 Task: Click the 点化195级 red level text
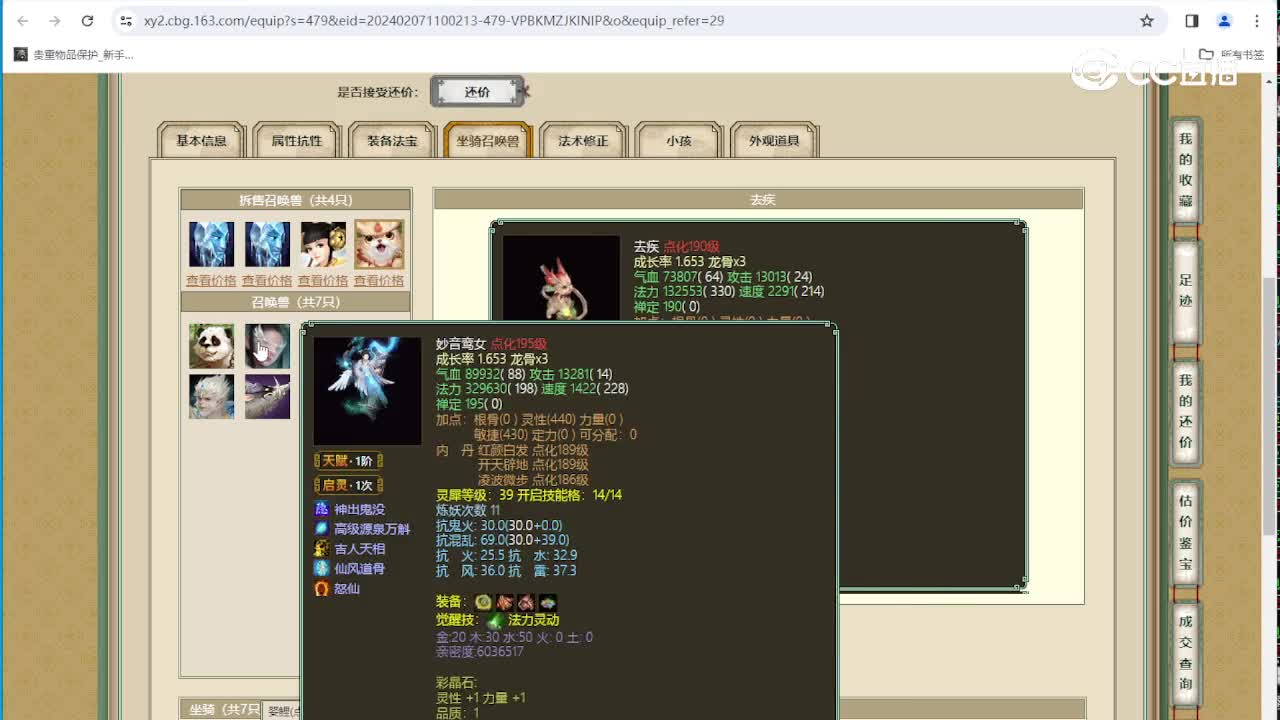click(x=518, y=344)
